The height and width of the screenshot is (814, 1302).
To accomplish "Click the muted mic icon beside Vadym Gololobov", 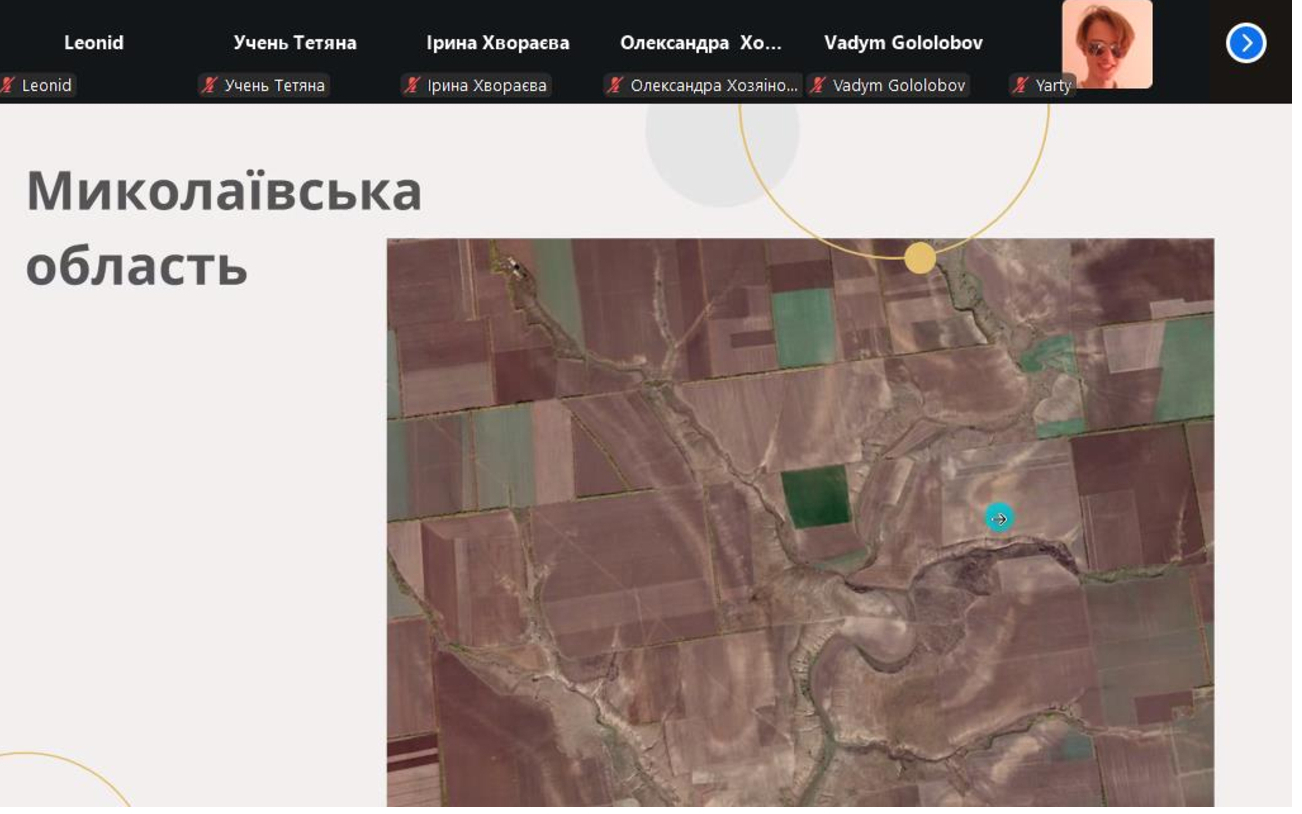I will (x=818, y=86).
